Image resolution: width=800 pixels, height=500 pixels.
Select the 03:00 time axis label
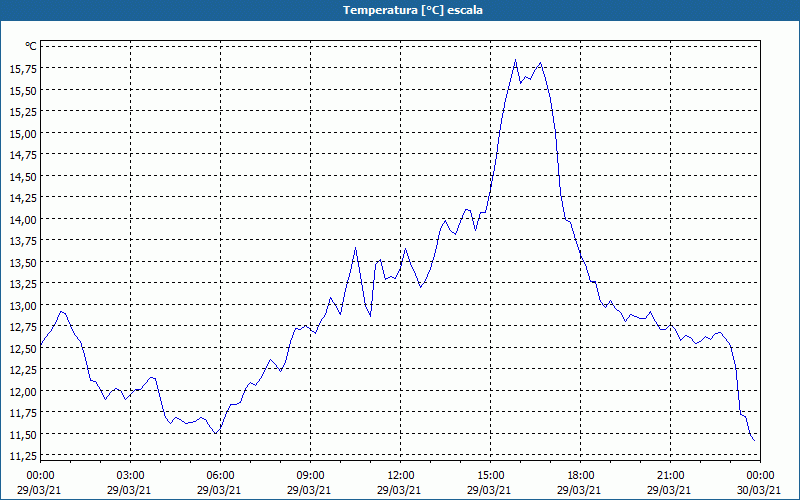pyautogui.click(x=130, y=476)
